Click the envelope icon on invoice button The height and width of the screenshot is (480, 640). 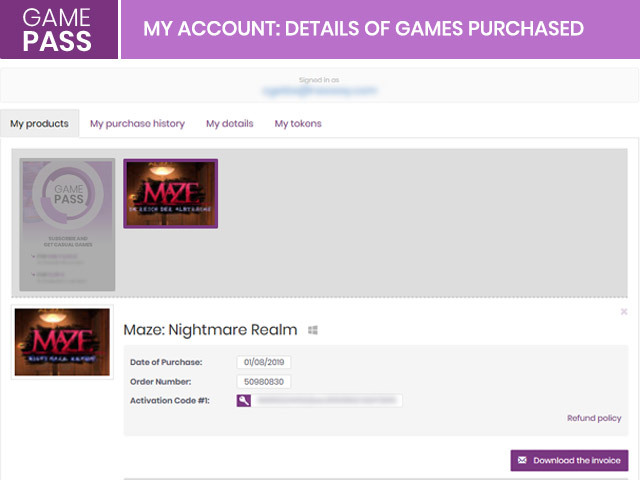pos(522,460)
